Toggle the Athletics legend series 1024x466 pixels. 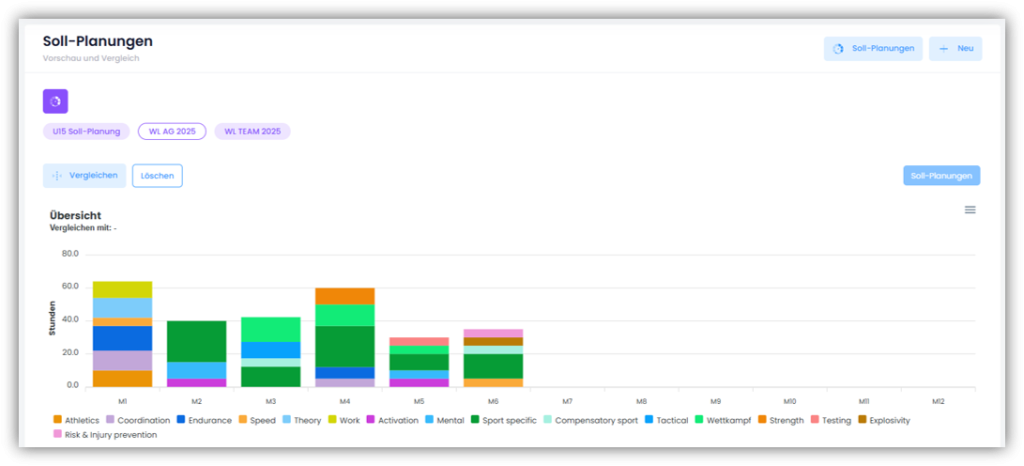point(76,421)
